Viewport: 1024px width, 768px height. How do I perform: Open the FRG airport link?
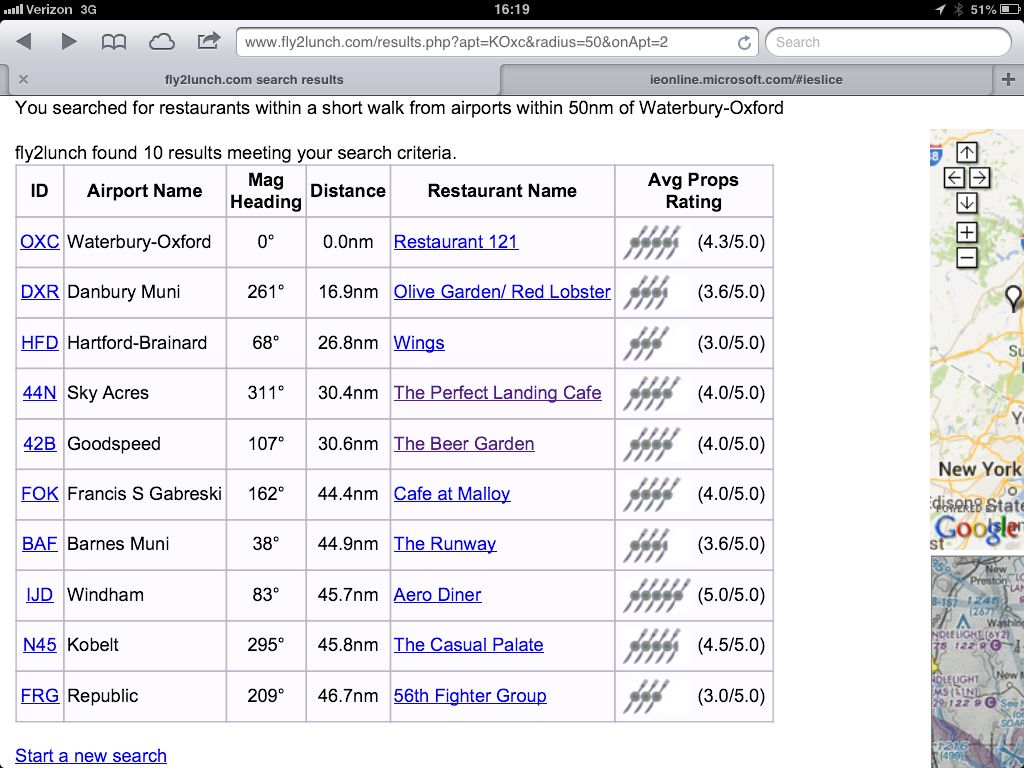tap(40, 696)
